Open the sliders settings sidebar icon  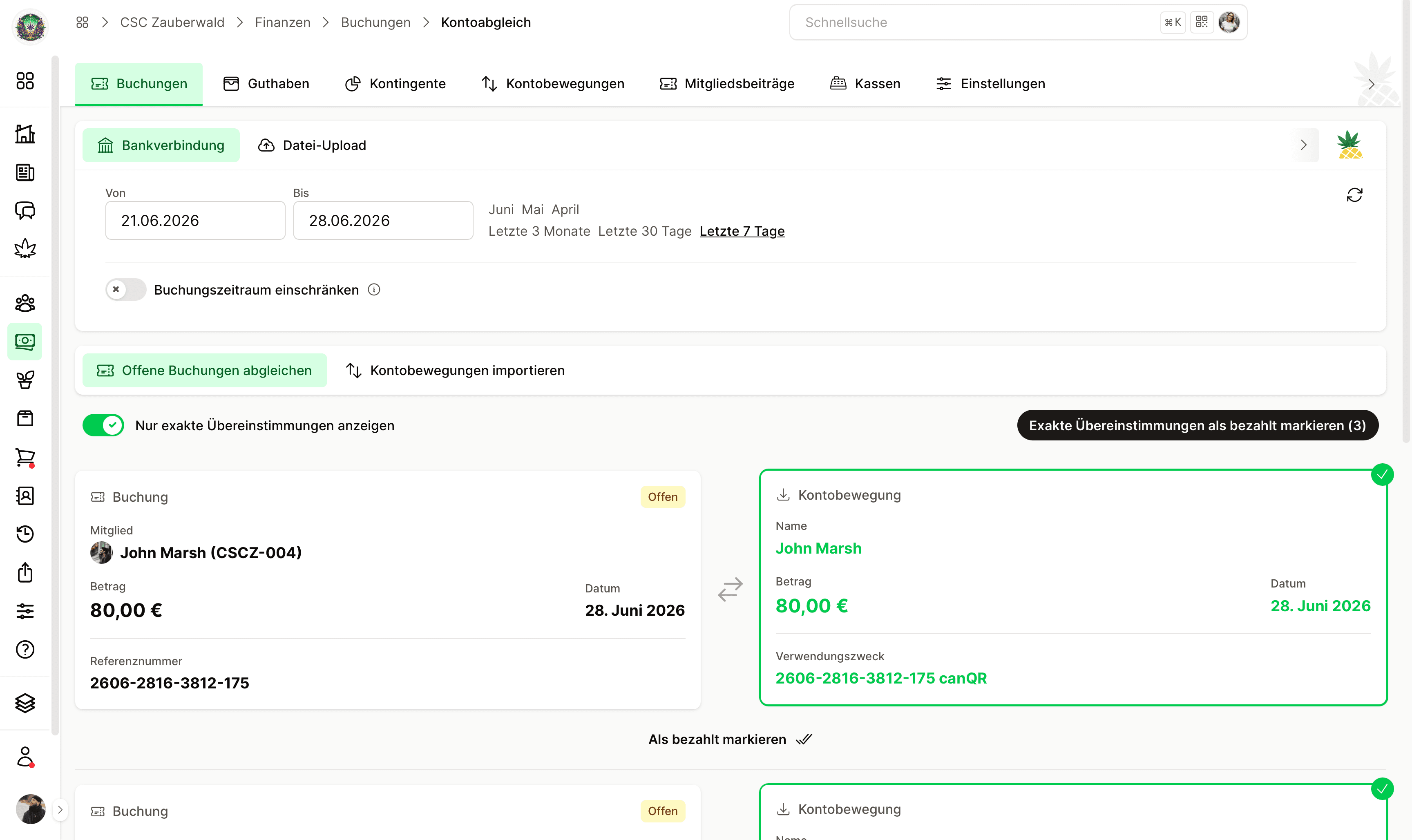click(x=25, y=611)
